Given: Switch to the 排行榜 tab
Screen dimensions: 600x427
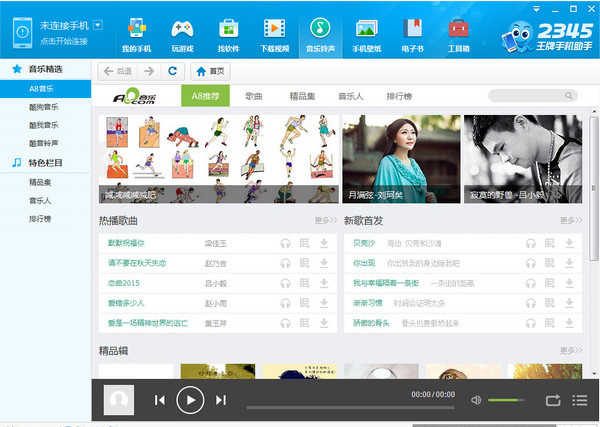Looking at the screenshot, I should (x=399, y=96).
